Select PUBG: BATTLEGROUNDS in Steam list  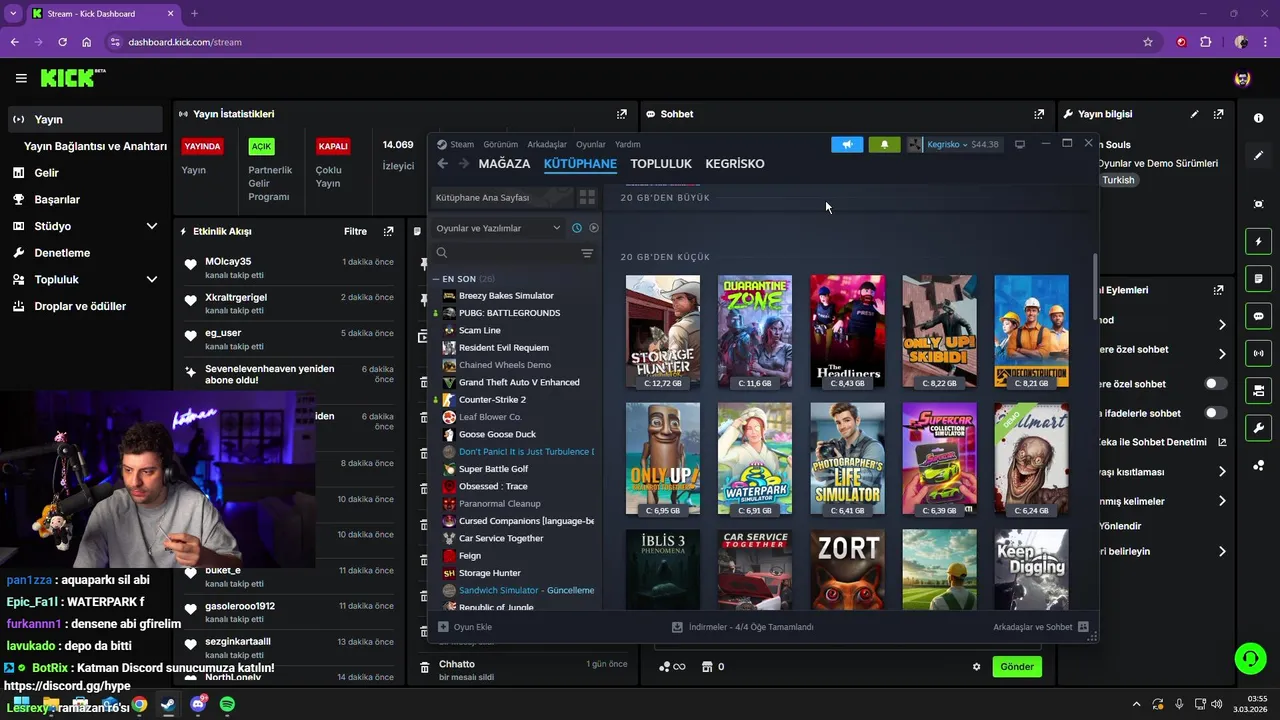509,313
